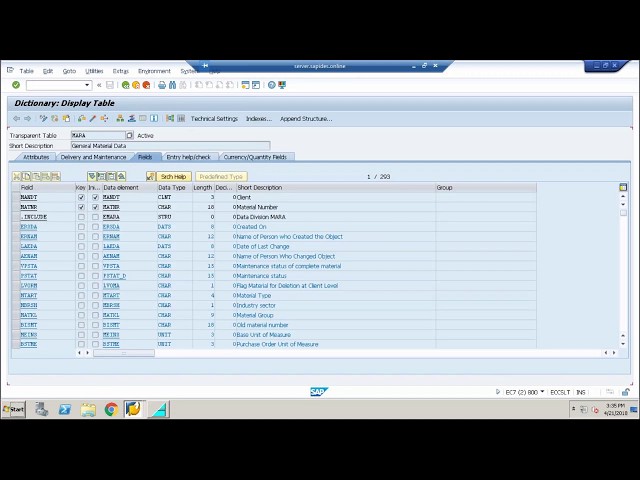Click the Find binoculars icon
The height and width of the screenshot is (480, 640).
172,85
